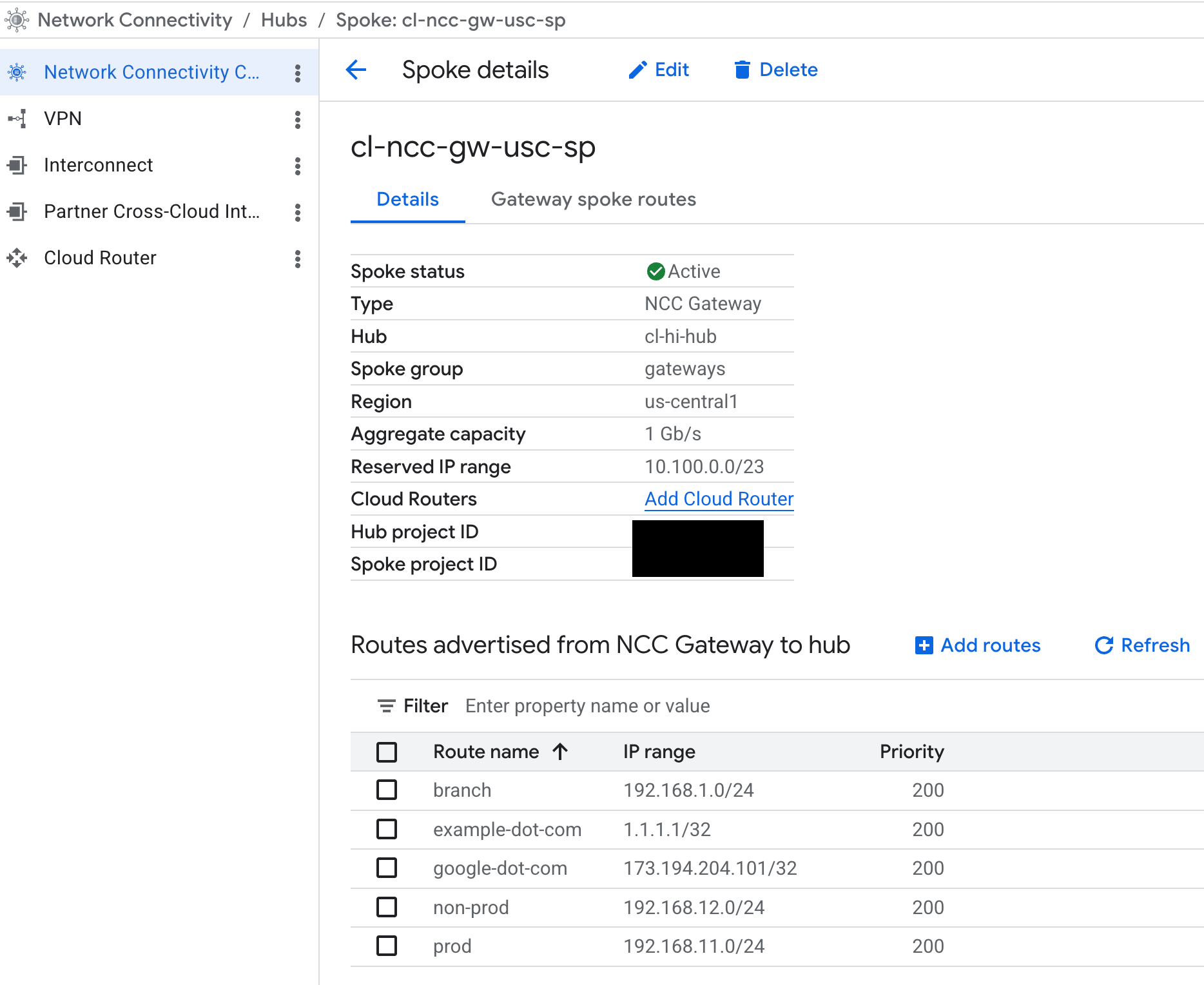Click the region value us-central1
This screenshot has width=1204, height=985.
click(691, 402)
